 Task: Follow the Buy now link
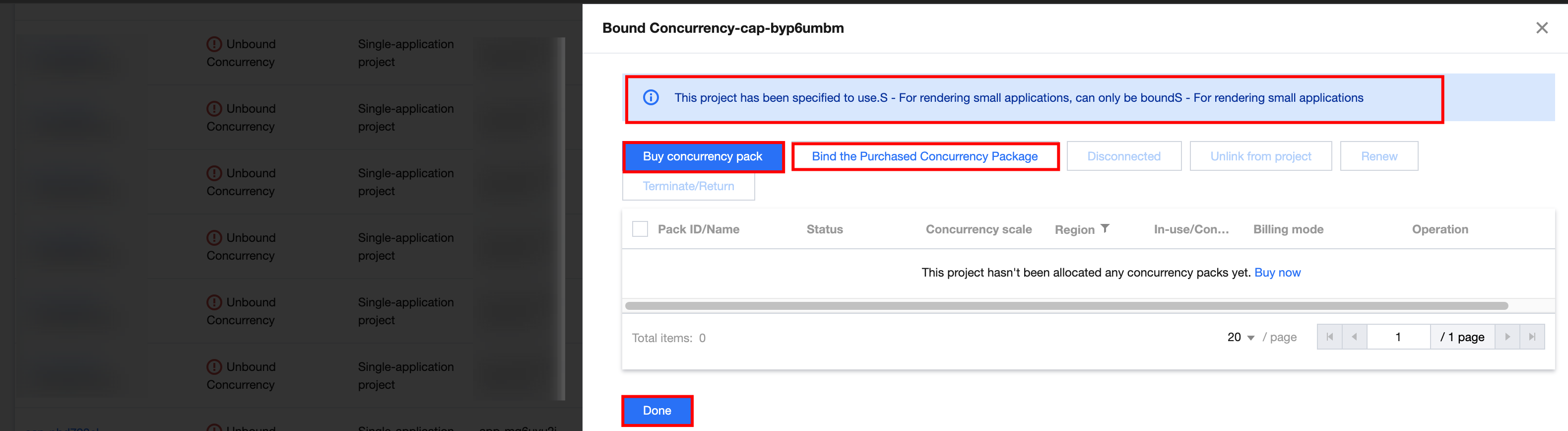coord(1277,273)
